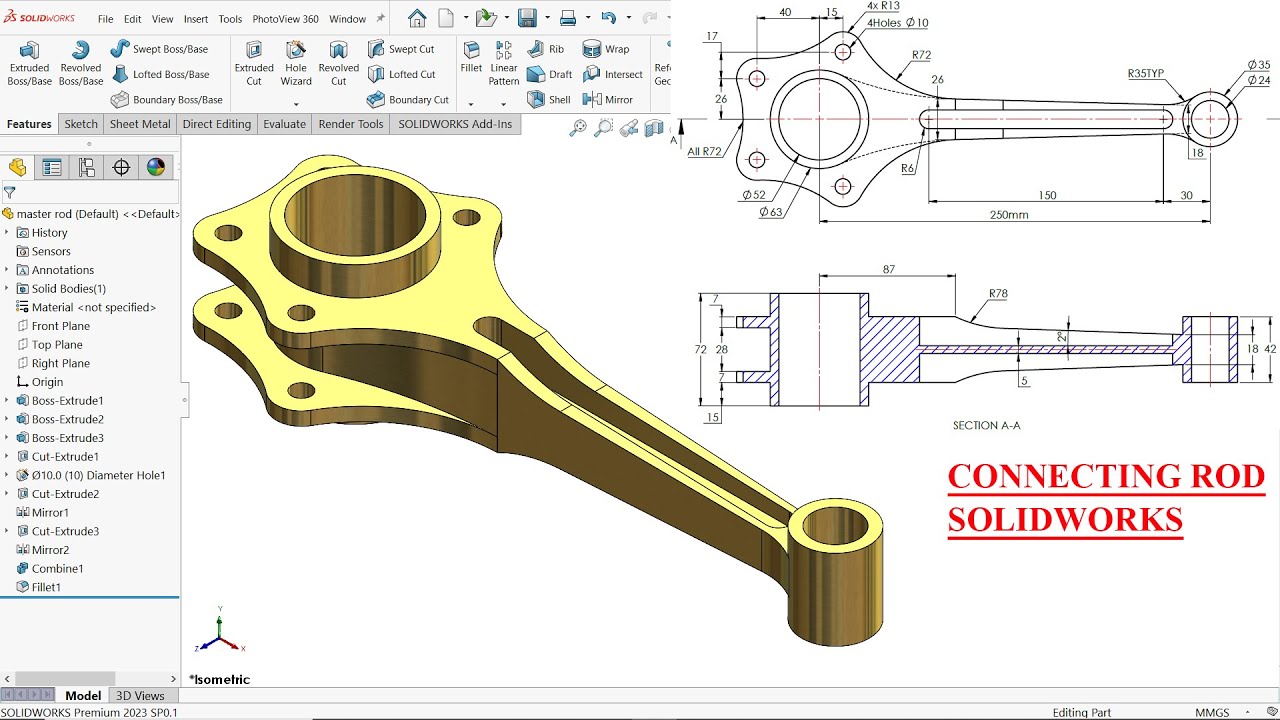
Task: Open the Hole Wizard dropdown arrow
Action: click(296, 104)
